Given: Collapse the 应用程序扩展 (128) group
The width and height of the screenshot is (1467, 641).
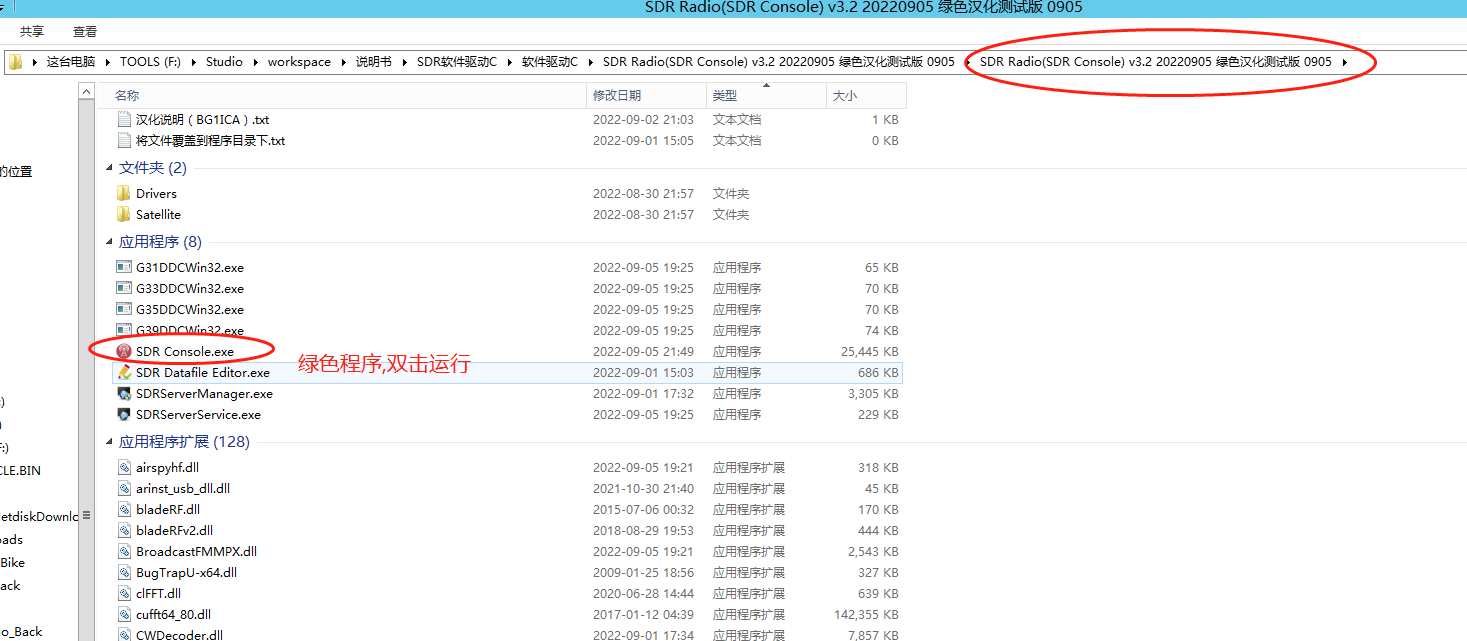Looking at the screenshot, I should (110, 442).
